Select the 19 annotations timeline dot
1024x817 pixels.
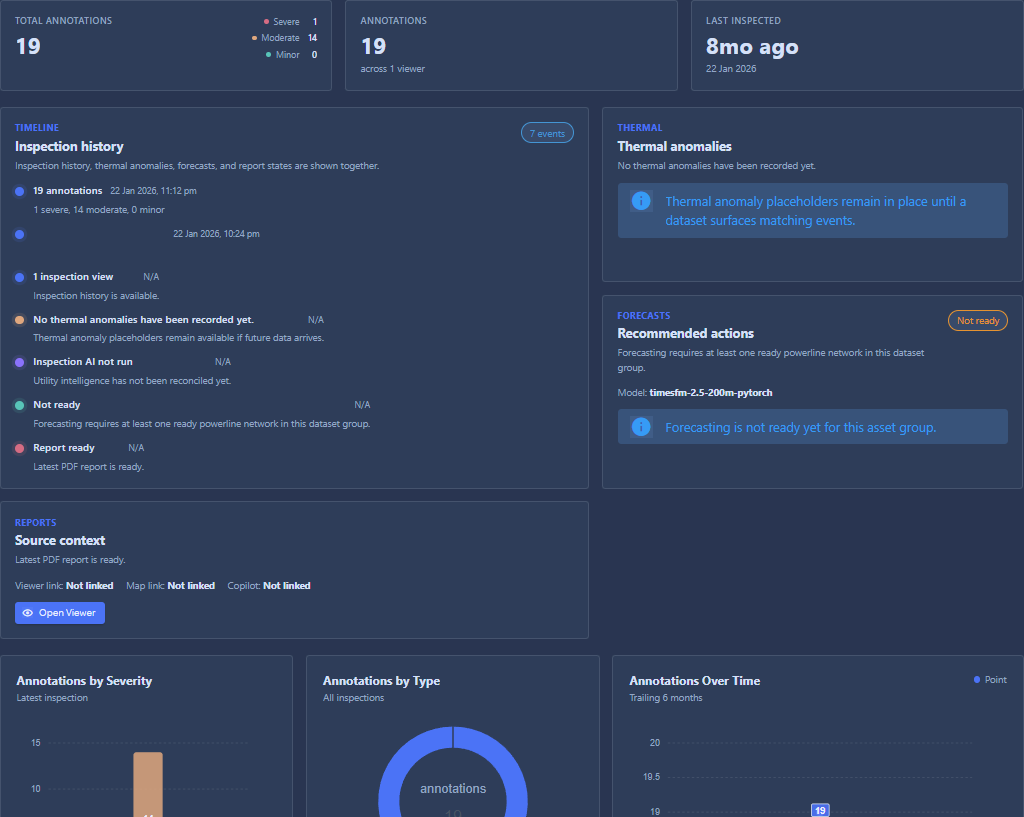point(20,191)
